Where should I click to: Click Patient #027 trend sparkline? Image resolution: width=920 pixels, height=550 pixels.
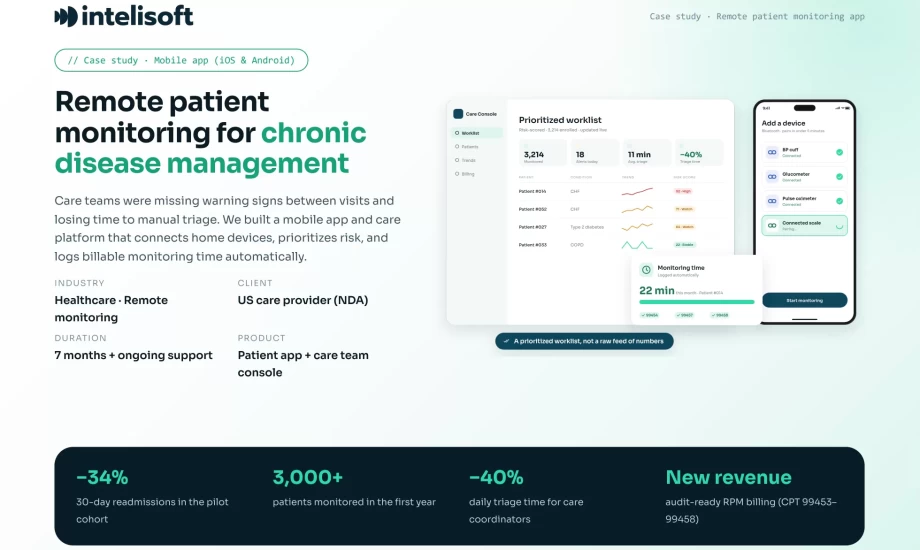click(x=637, y=227)
